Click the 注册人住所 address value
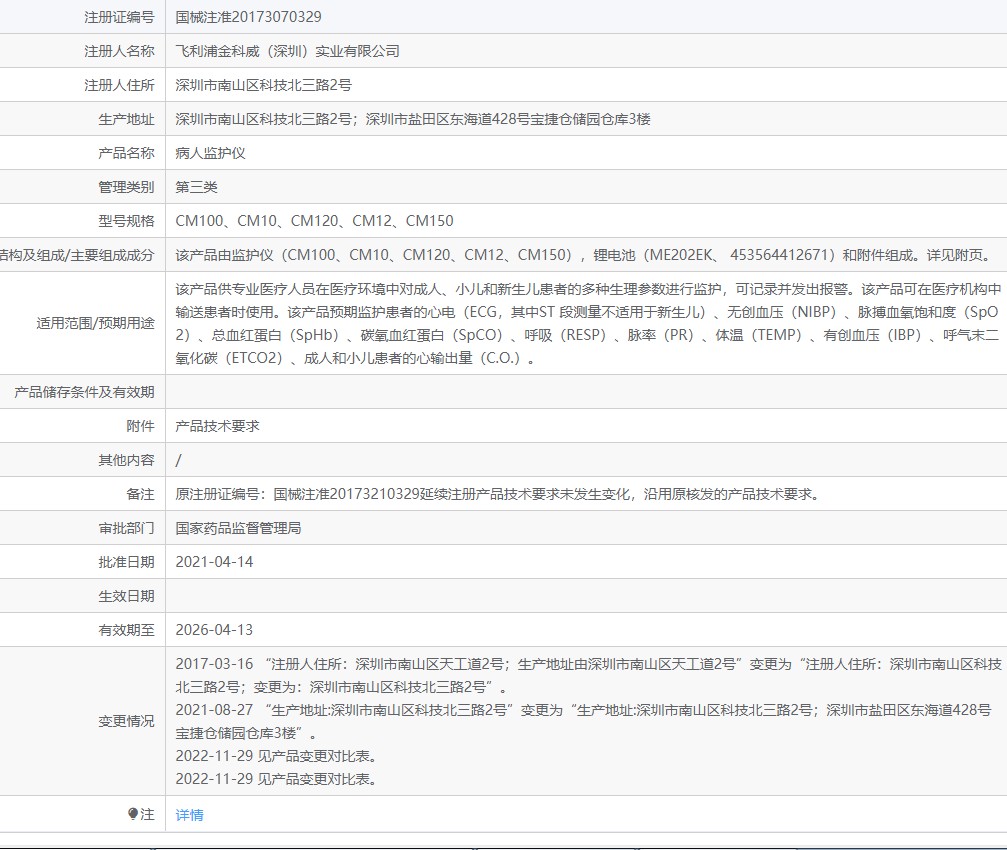The image size is (1007, 850). 263,85
